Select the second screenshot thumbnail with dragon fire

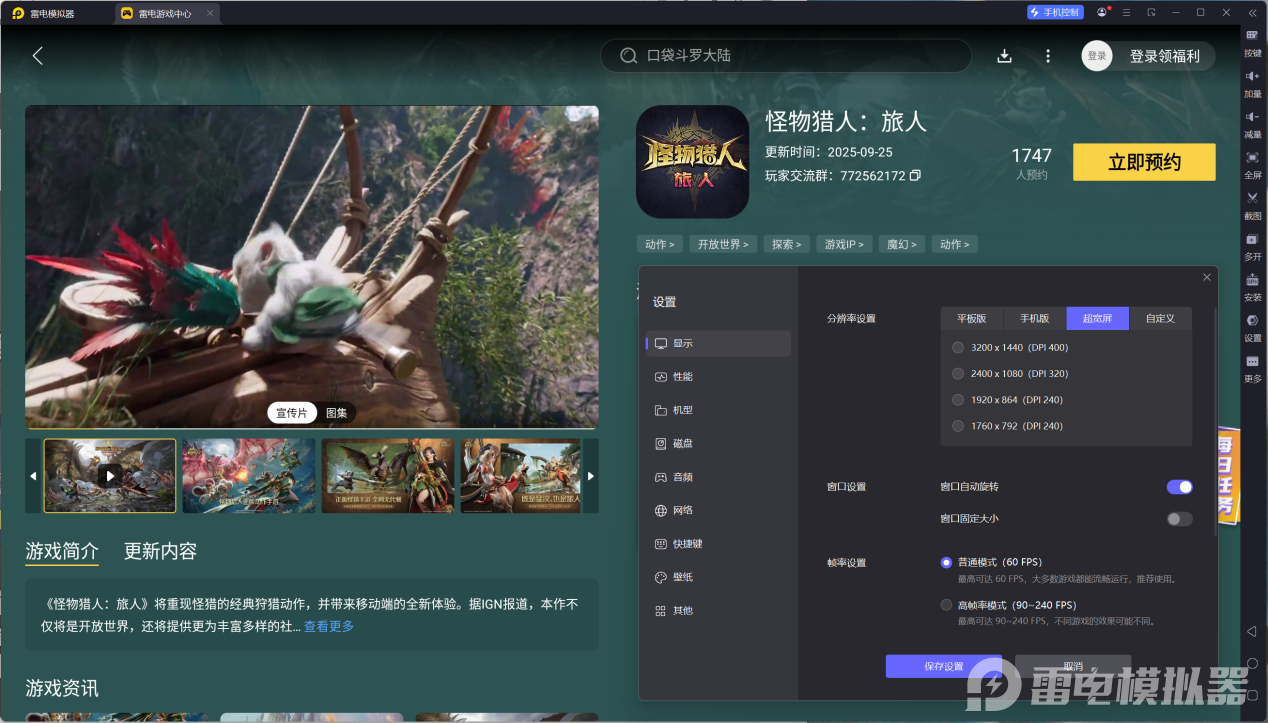coord(249,475)
